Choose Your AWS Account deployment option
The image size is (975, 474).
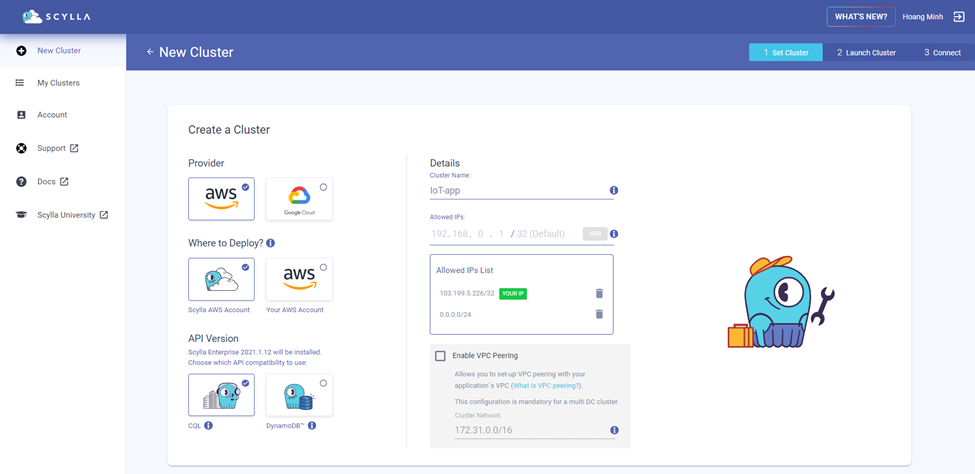(x=299, y=279)
